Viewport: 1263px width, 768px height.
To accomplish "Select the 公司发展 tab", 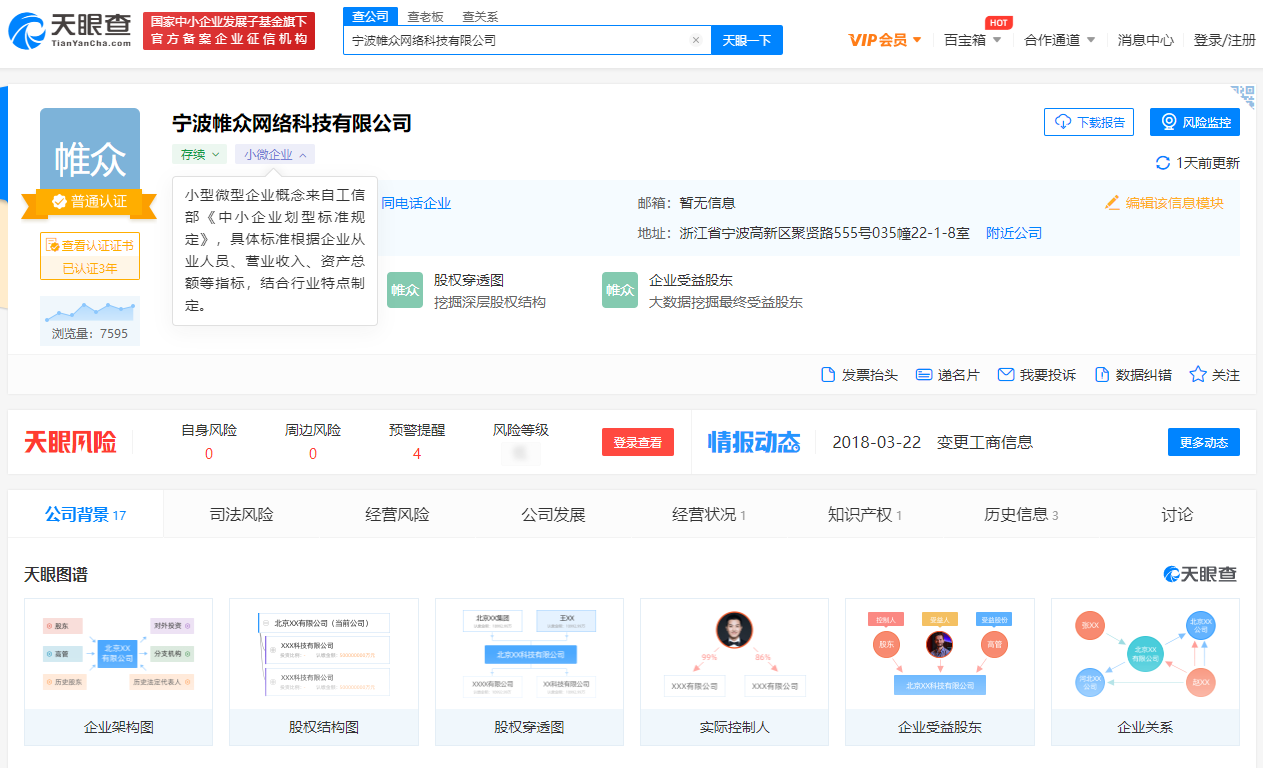I will coord(553,515).
